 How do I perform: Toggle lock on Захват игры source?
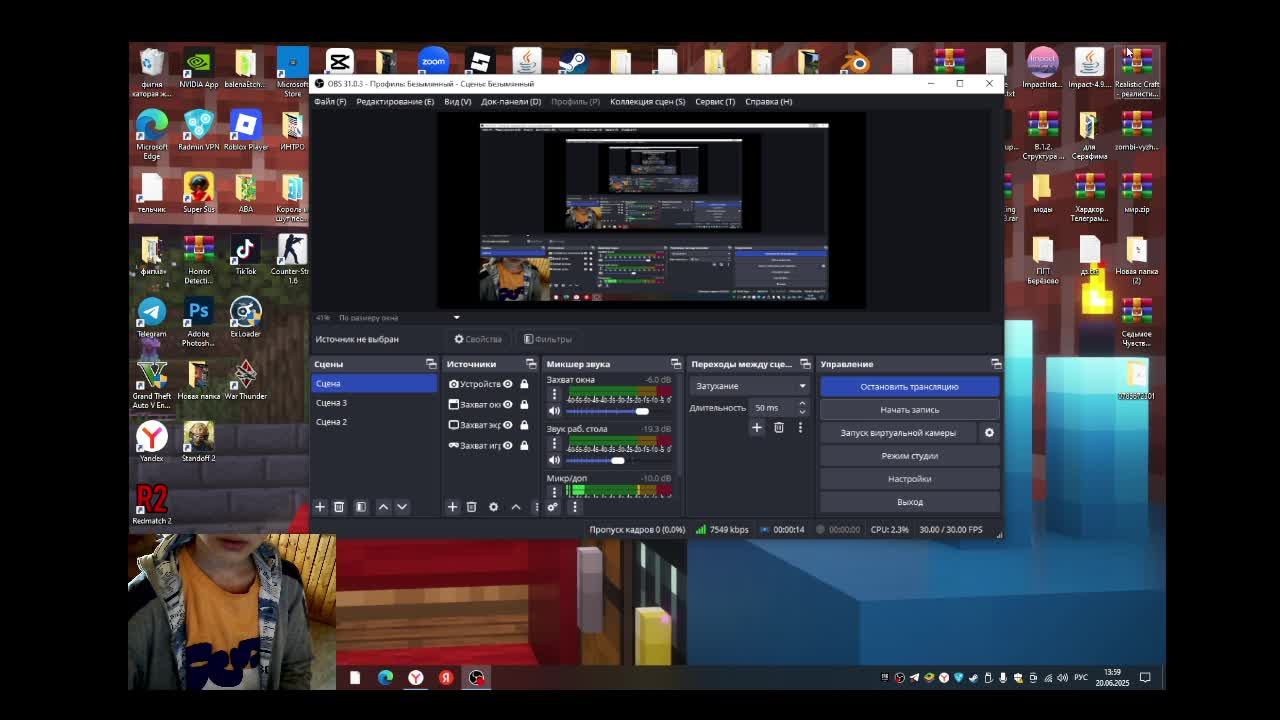click(x=524, y=446)
